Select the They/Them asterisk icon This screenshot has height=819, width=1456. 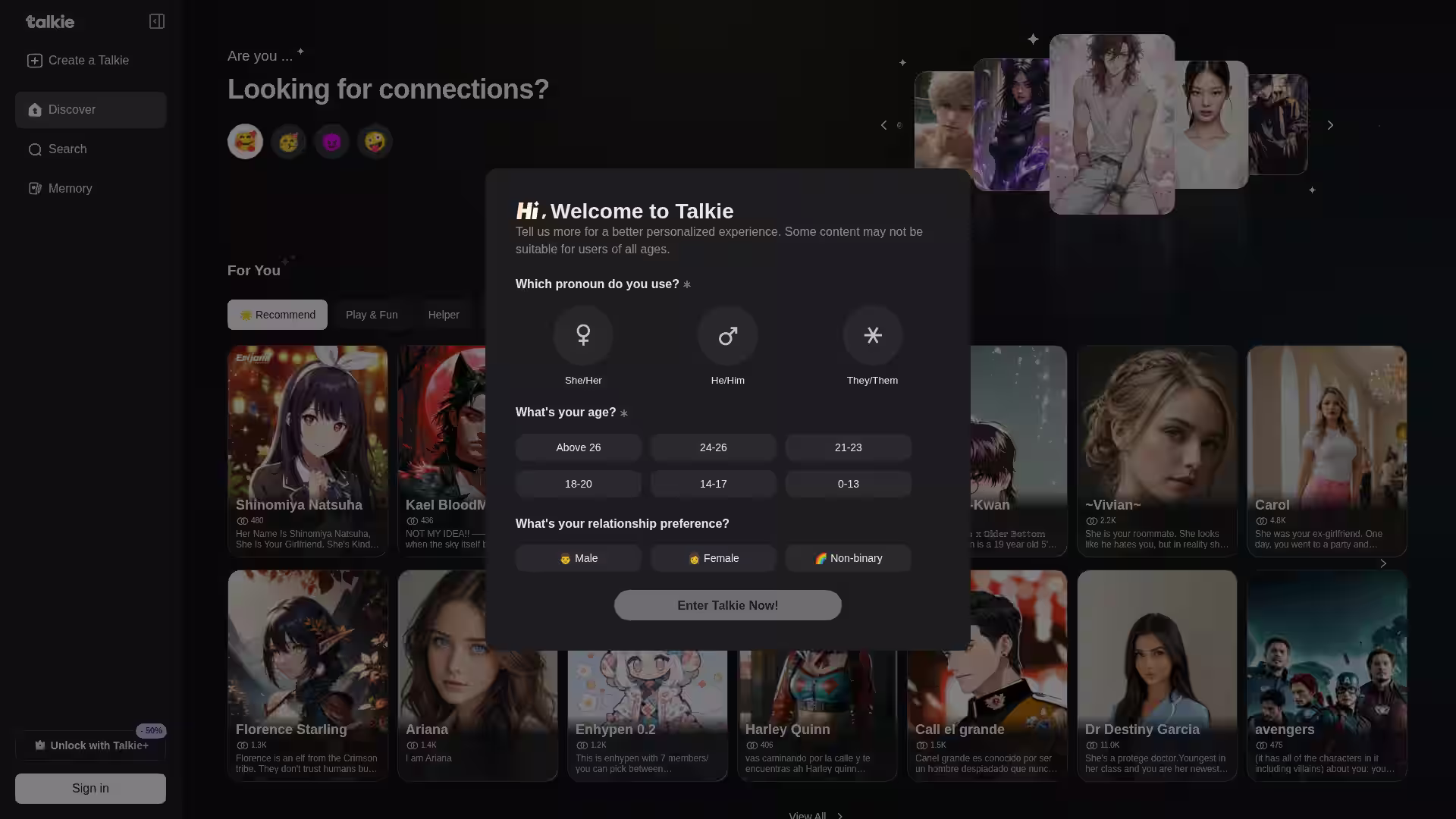coord(872,335)
